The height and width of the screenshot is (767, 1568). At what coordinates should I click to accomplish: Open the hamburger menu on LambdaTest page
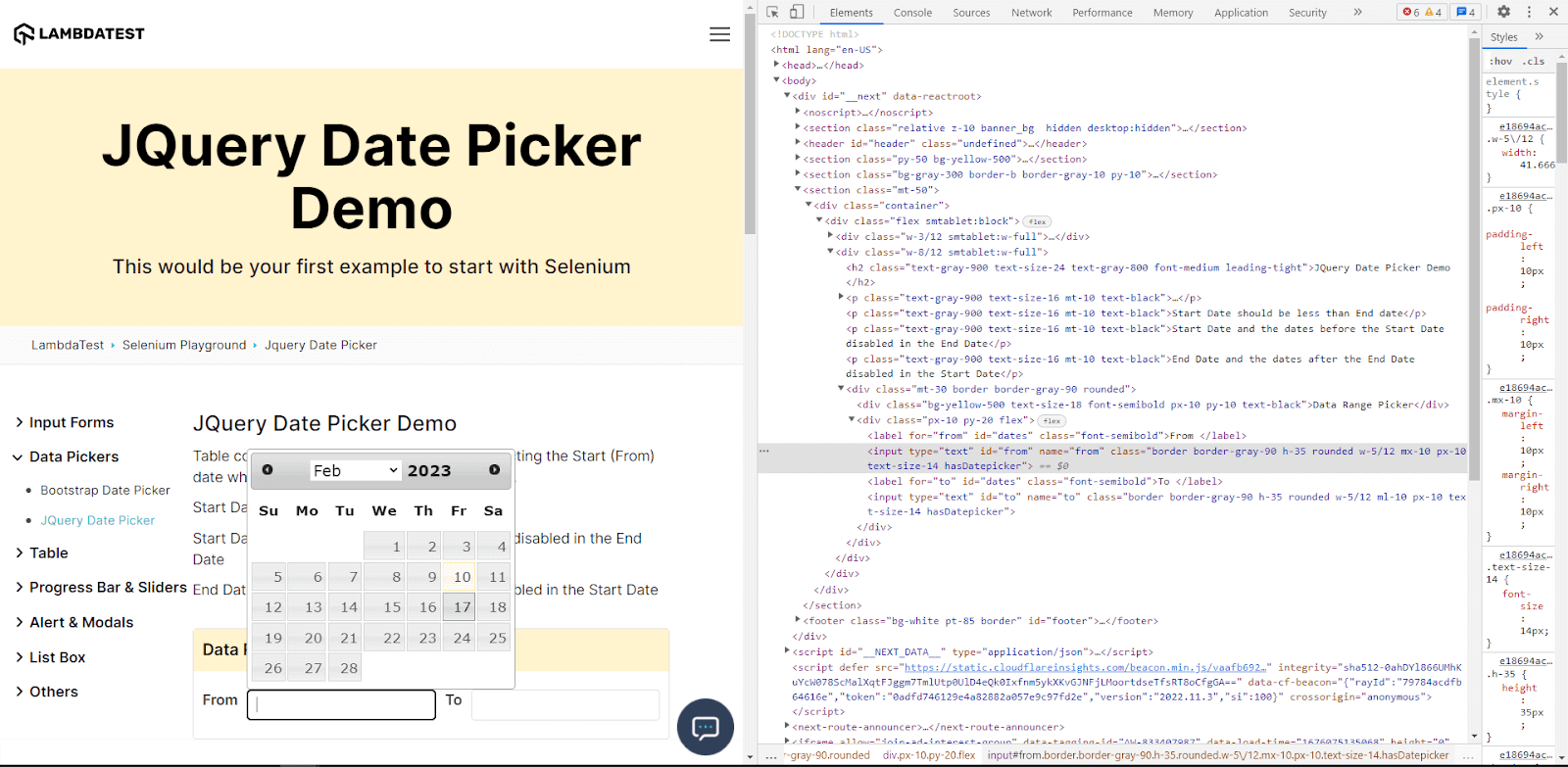pos(719,34)
